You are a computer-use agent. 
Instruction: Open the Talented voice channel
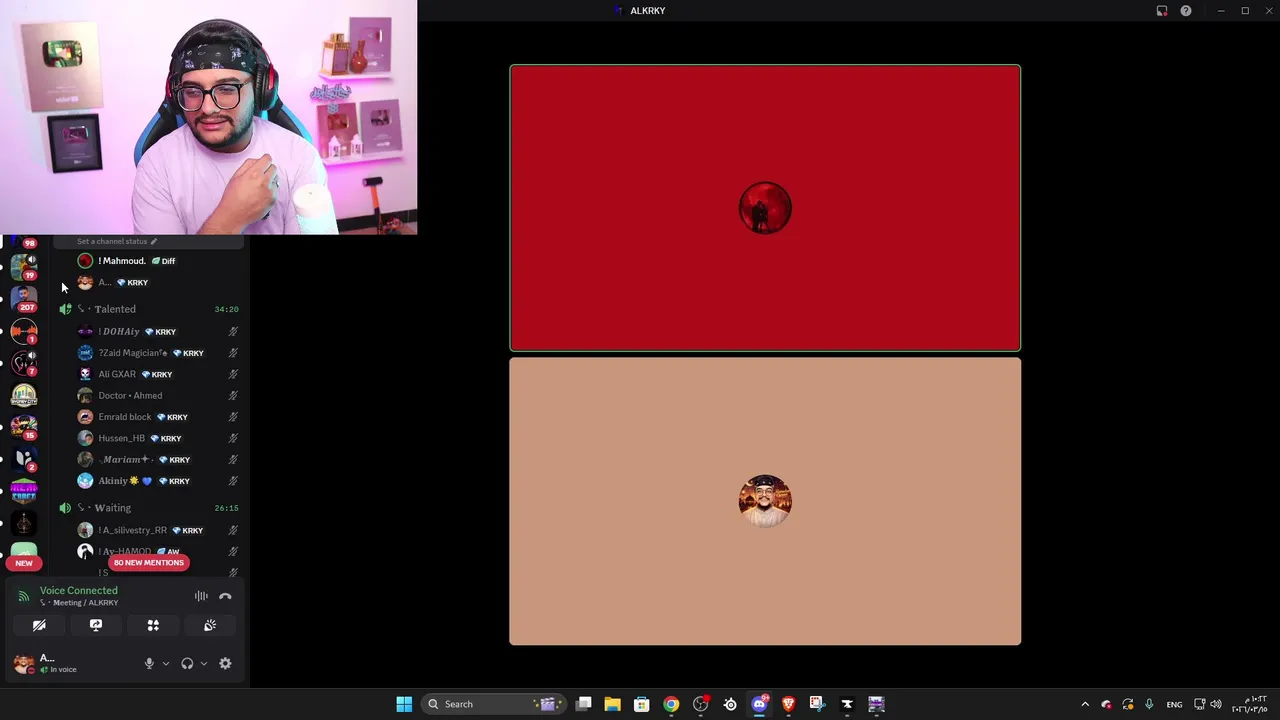(x=148, y=309)
